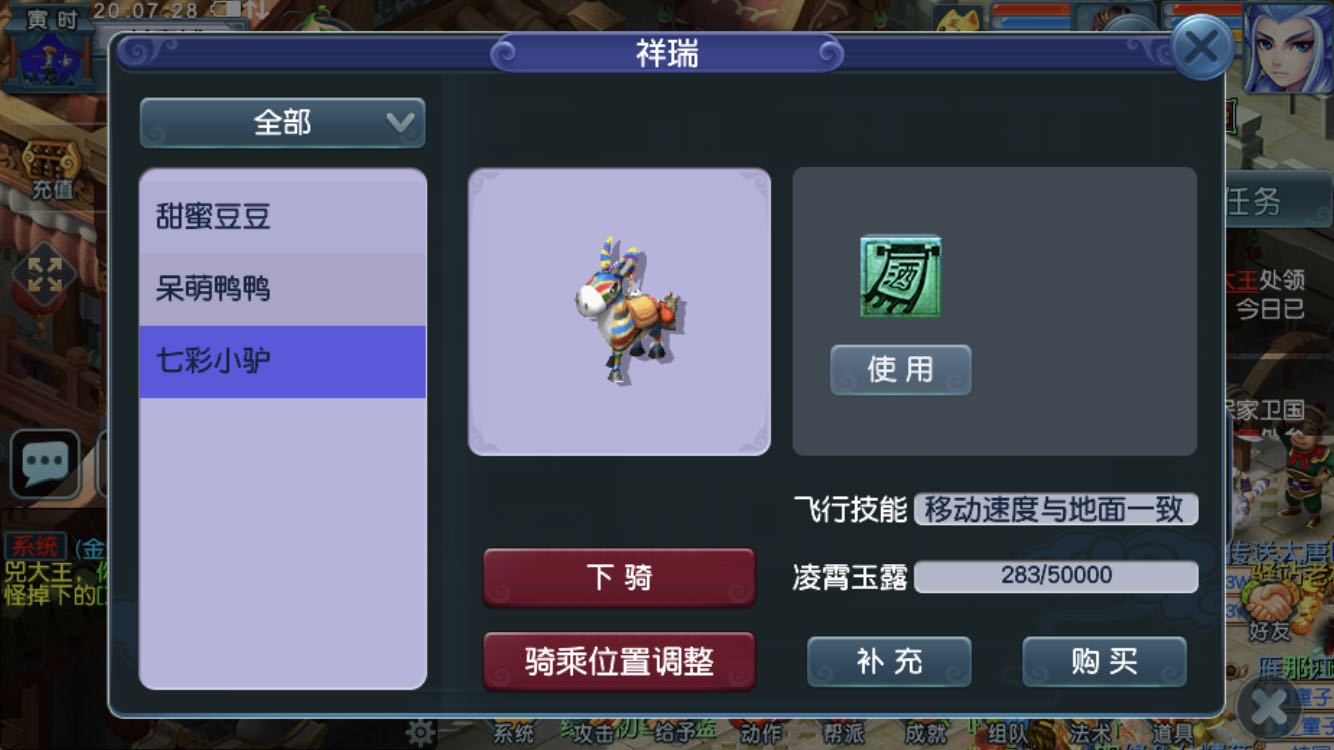Select 呆萌鸭鸭 in the mount list
Image resolution: width=1334 pixels, height=750 pixels.
click(x=283, y=289)
